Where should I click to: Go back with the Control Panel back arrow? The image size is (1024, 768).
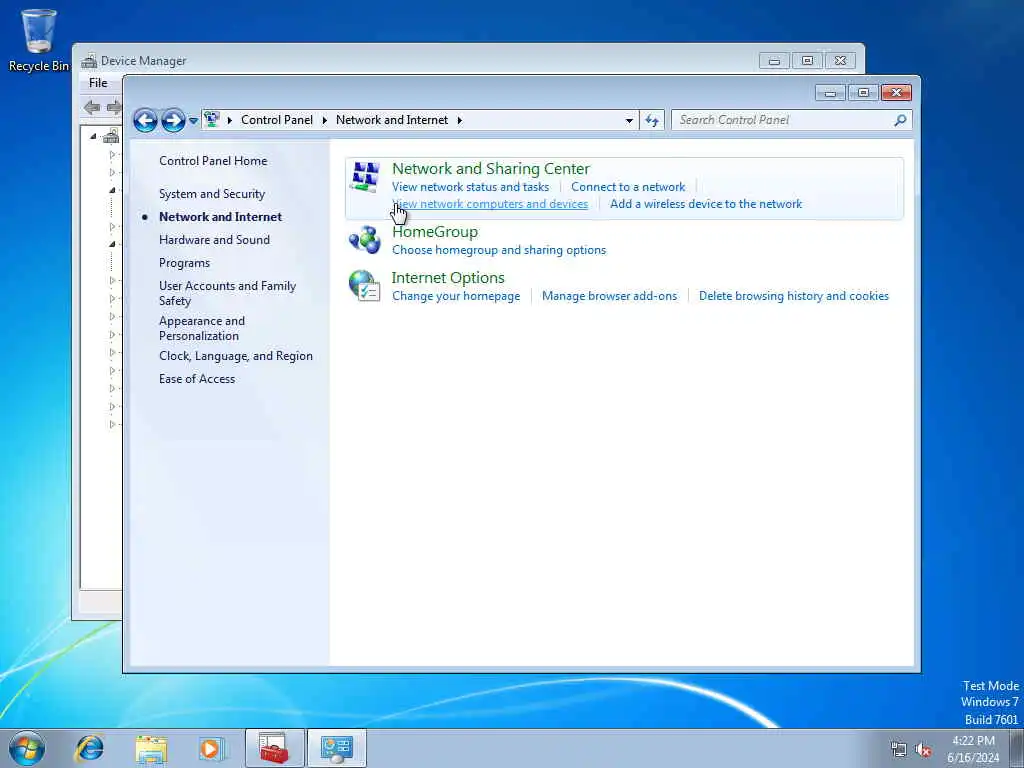click(x=145, y=120)
